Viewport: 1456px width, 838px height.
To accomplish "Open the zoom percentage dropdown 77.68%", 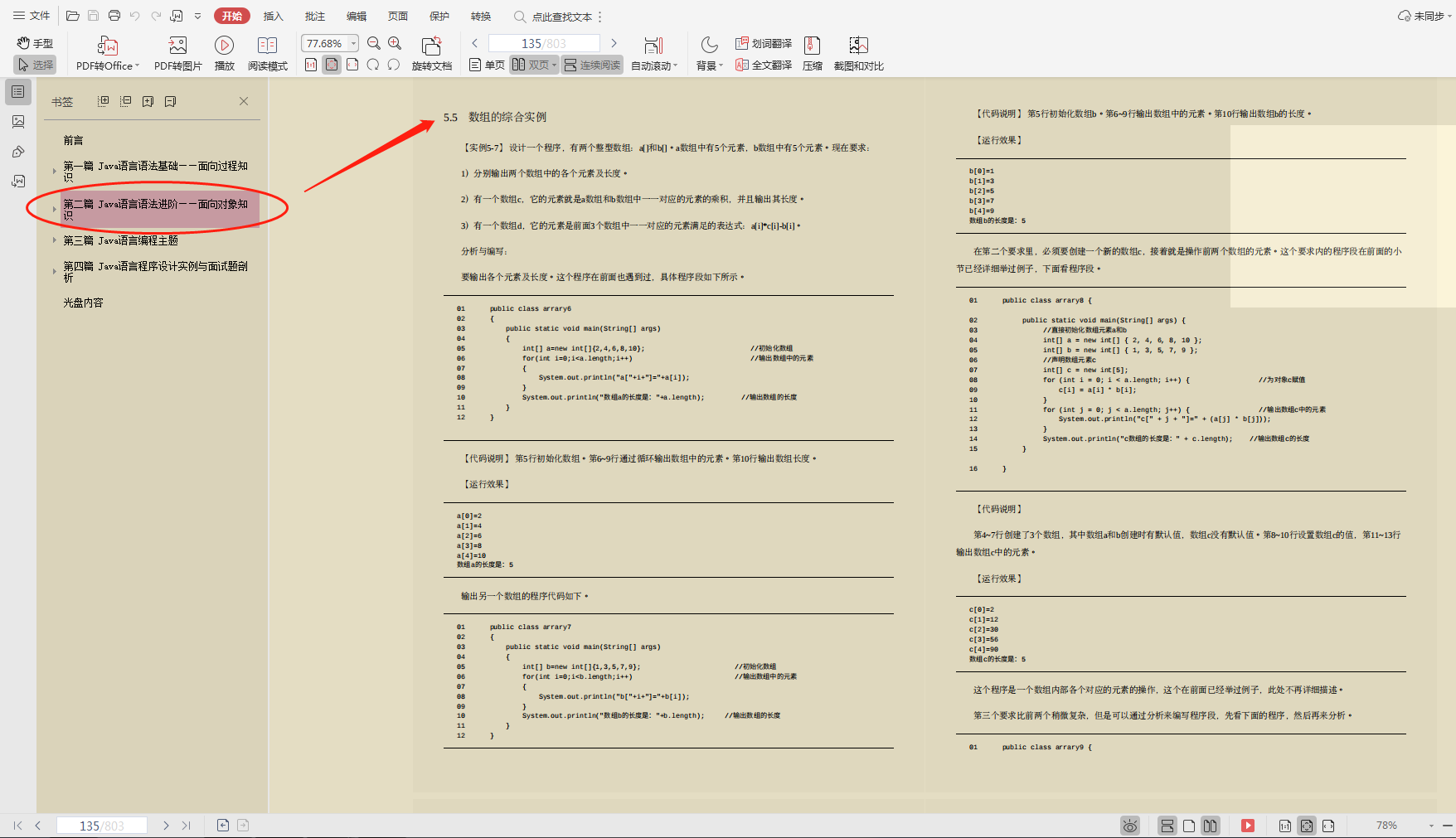I will 354,43.
